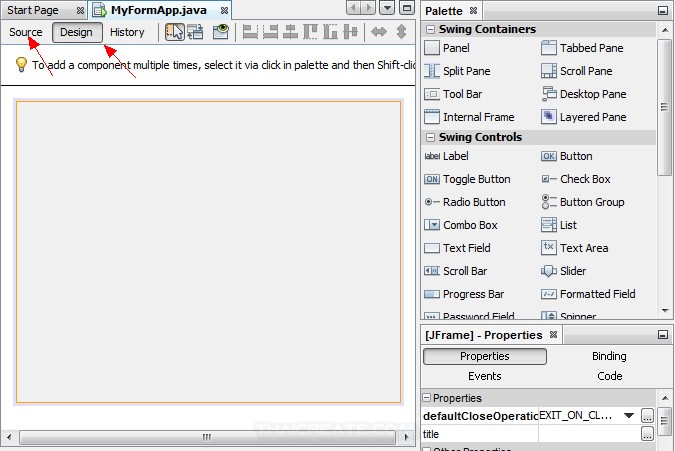The width and height of the screenshot is (675, 451).
Task: Collapse the Properties section expander
Action: click(x=427, y=398)
